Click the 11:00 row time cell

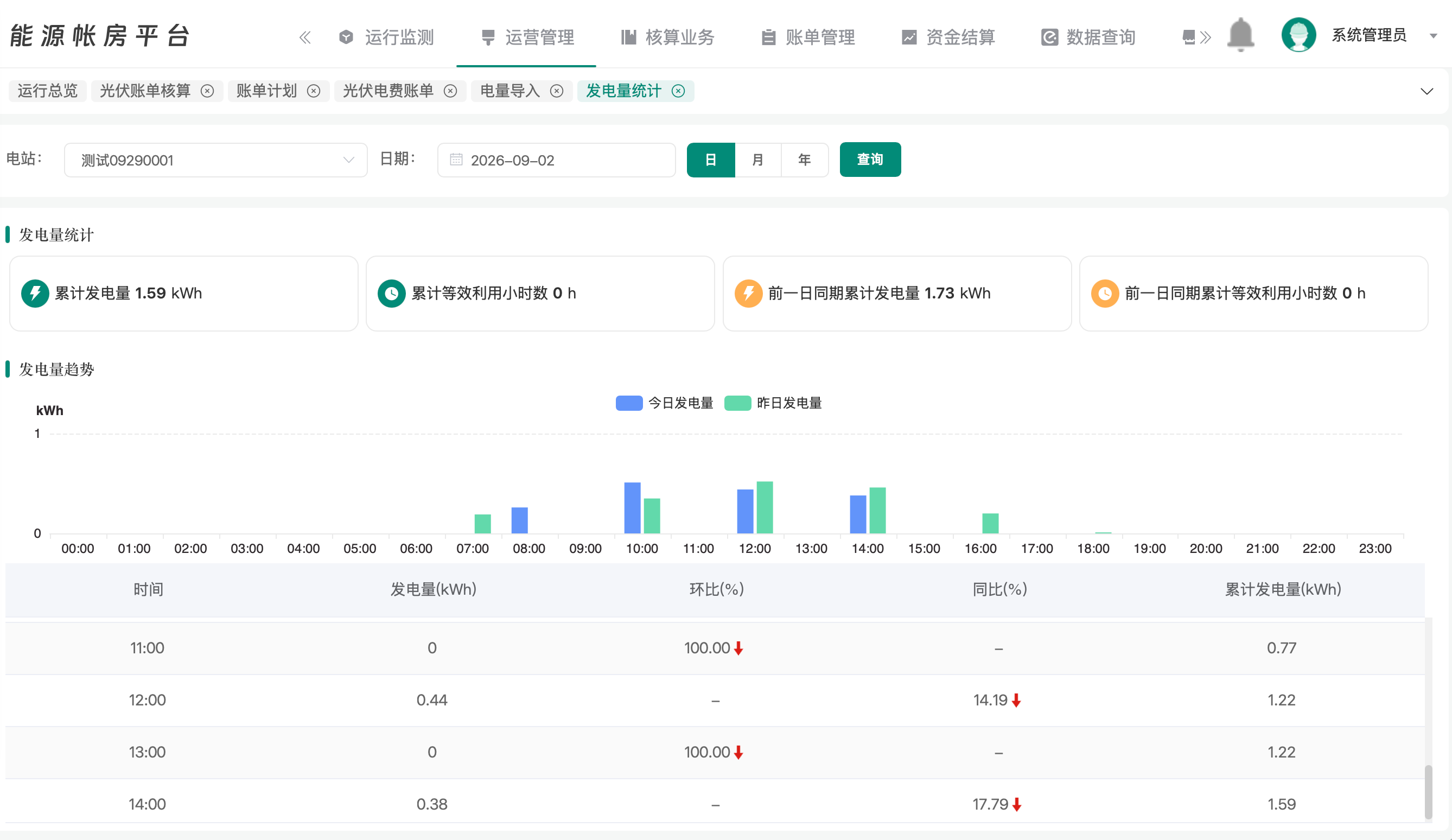point(147,648)
